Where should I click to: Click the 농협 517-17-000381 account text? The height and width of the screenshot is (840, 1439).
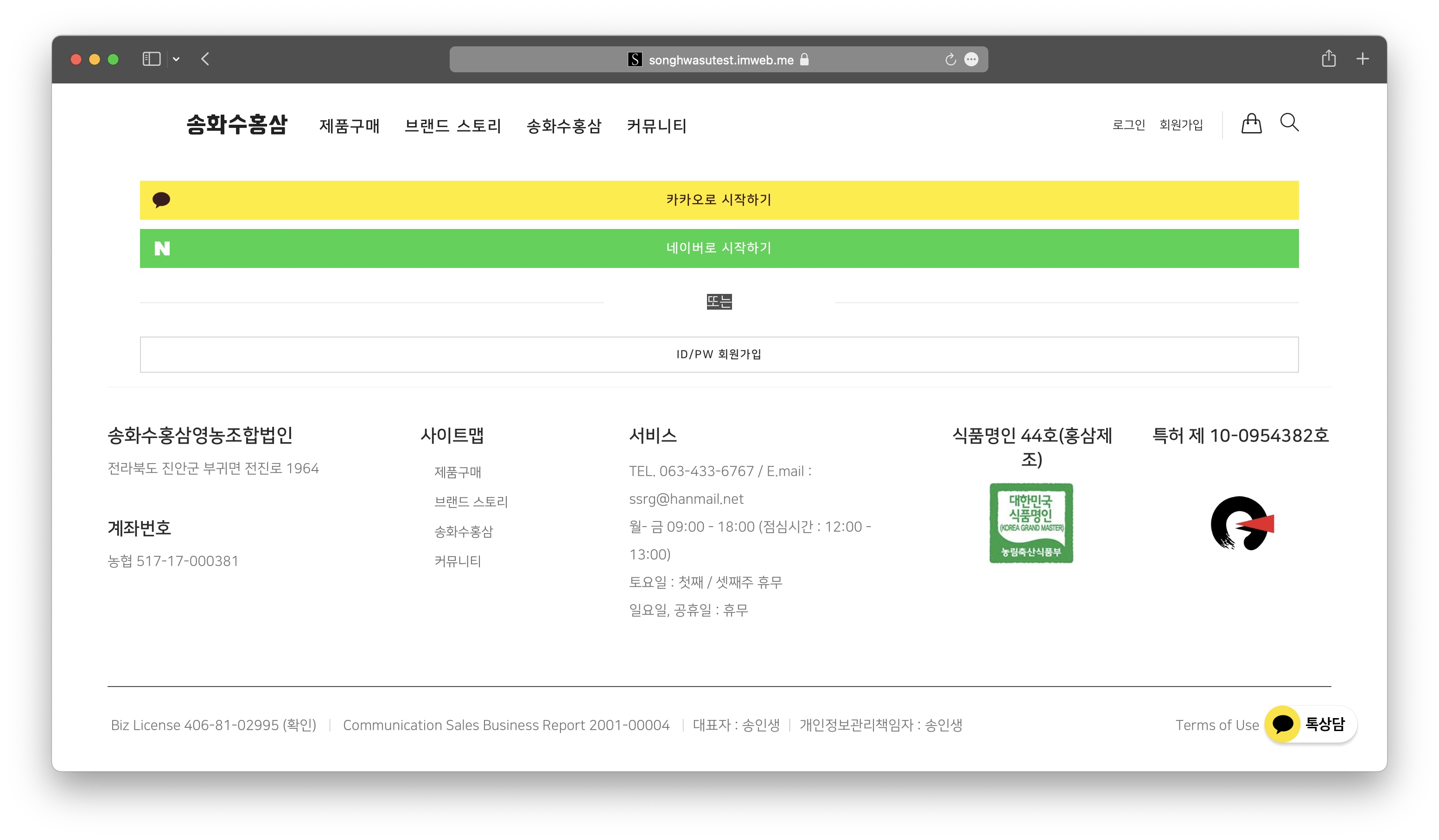click(x=173, y=561)
